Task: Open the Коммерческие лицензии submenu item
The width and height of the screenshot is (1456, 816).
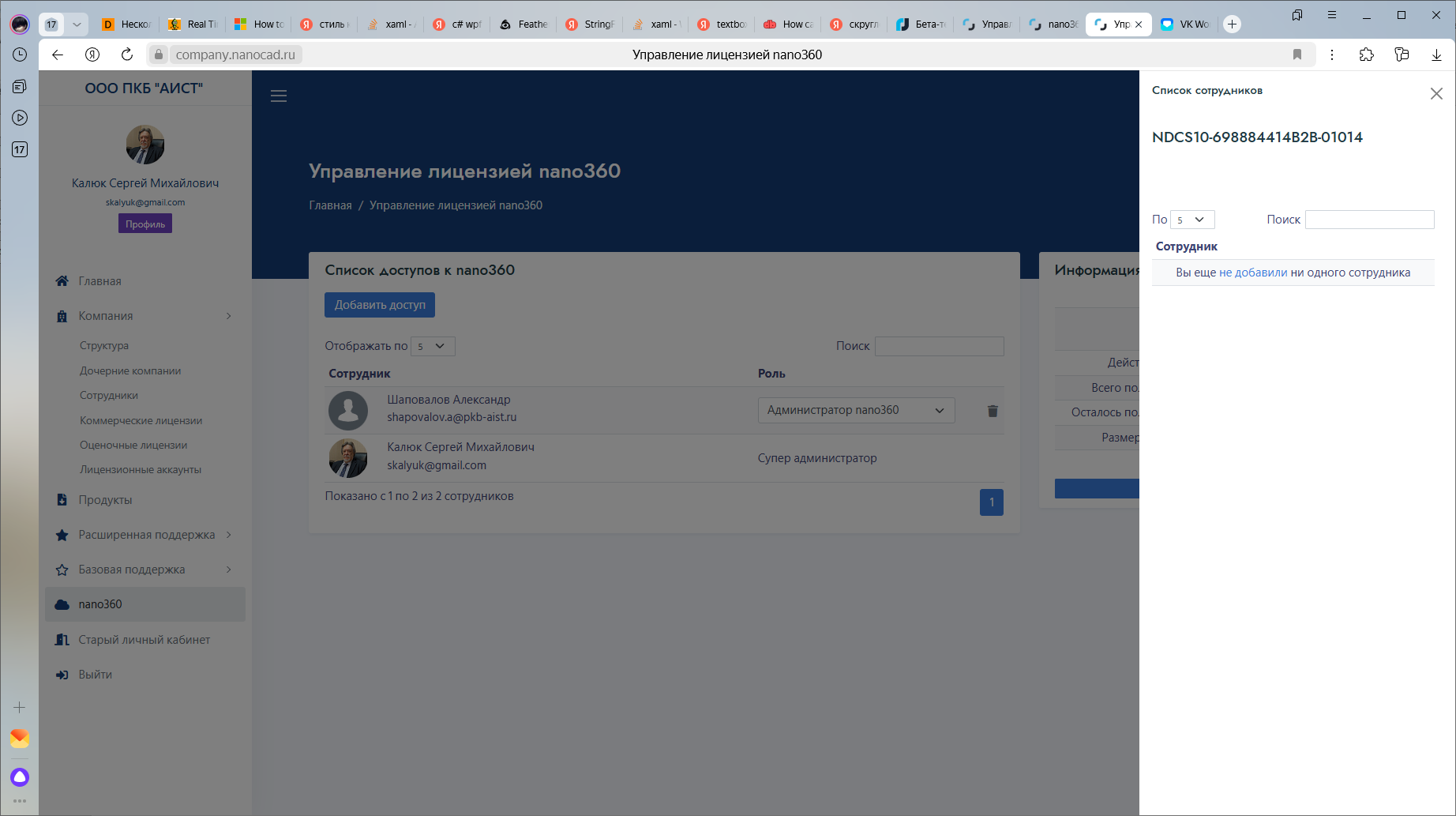Action: 141,421
